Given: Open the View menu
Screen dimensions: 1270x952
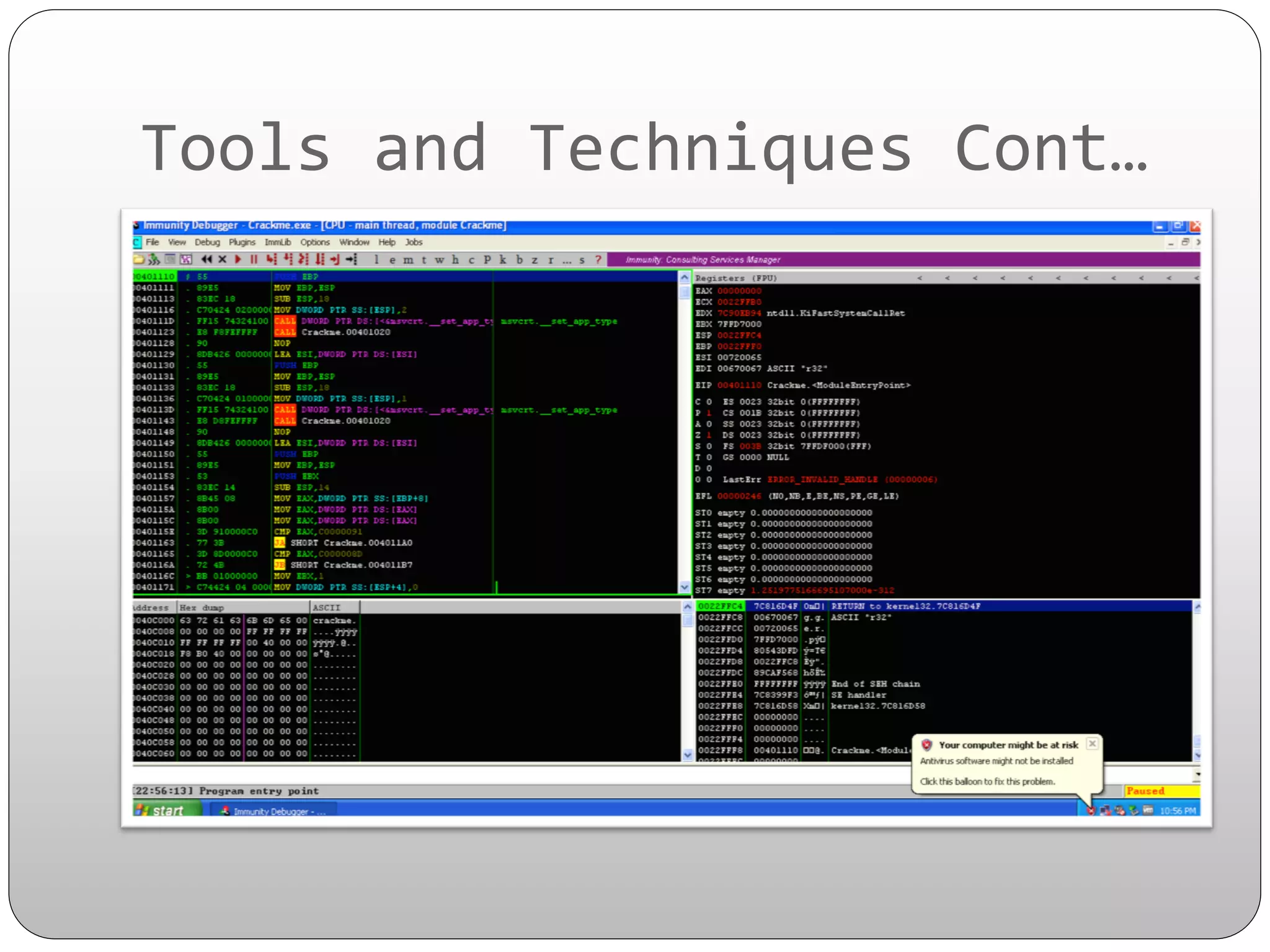Looking at the screenshot, I should [177, 242].
